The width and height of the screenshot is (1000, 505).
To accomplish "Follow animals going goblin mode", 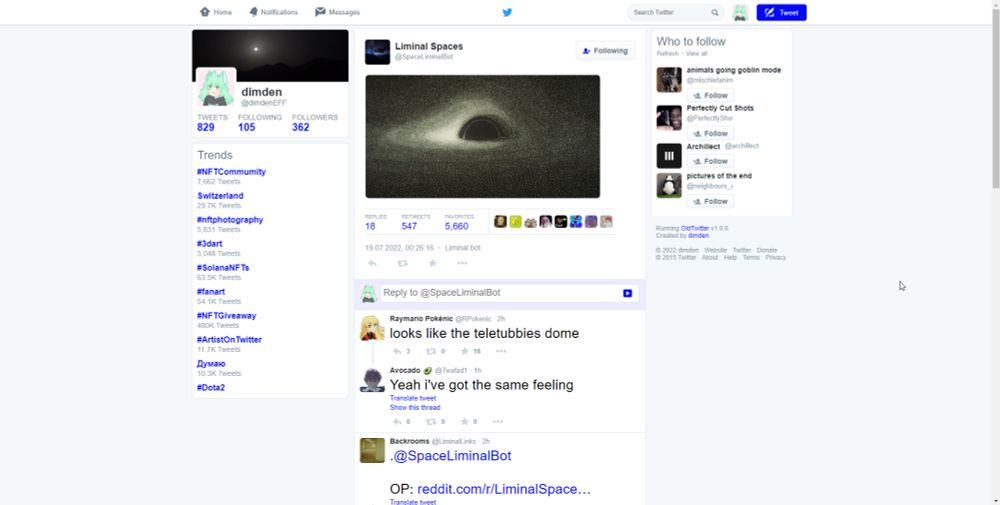I will pyautogui.click(x=710, y=96).
